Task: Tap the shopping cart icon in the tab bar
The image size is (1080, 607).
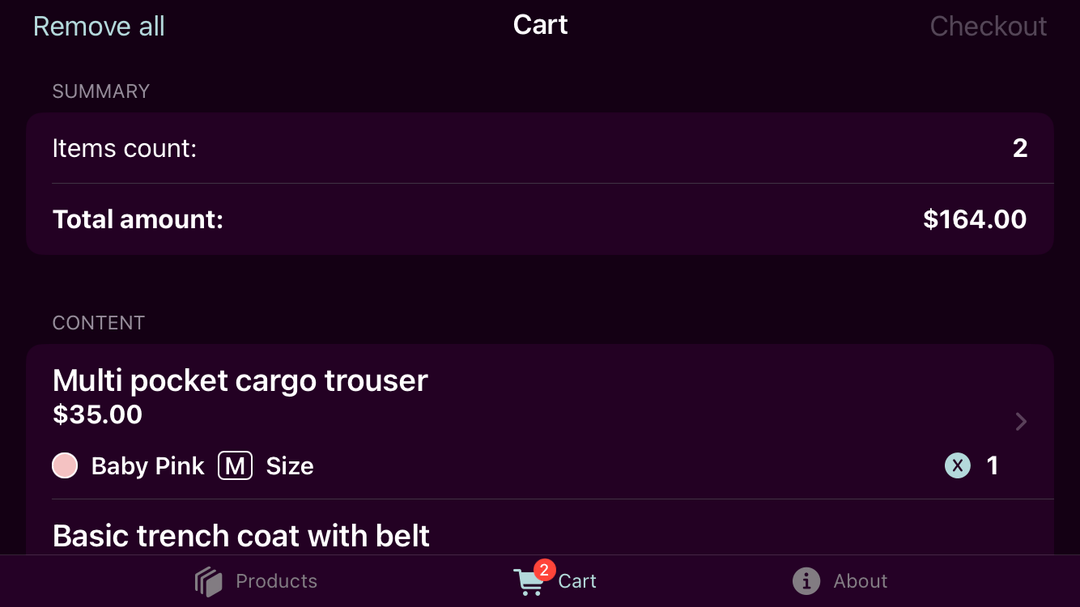Action: coord(529,581)
